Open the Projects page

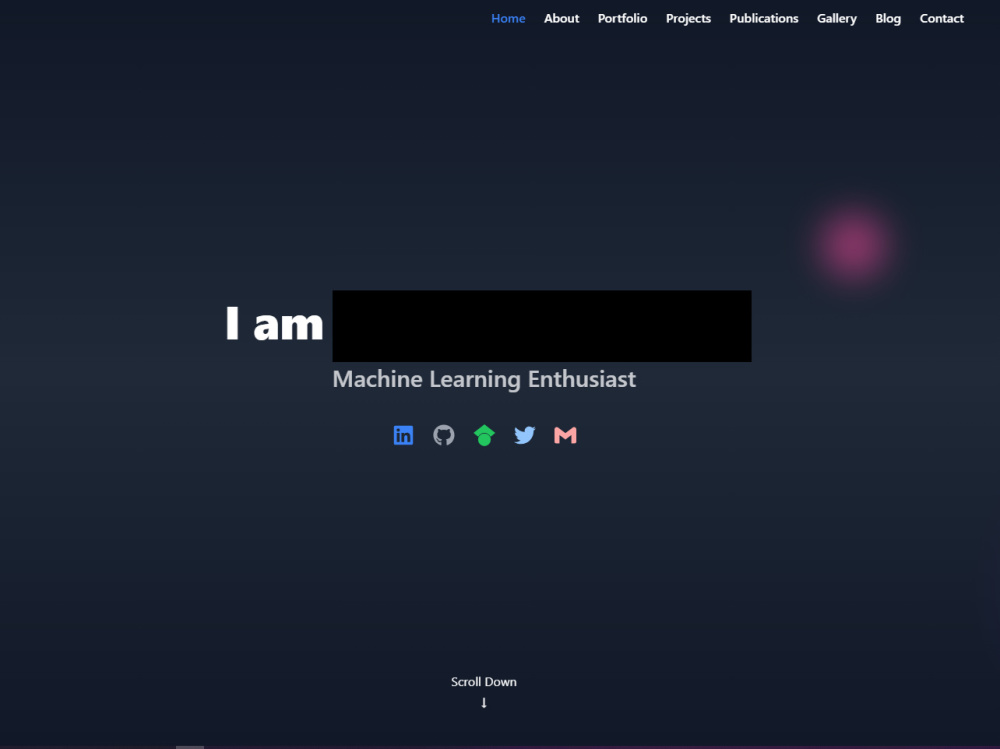click(688, 19)
